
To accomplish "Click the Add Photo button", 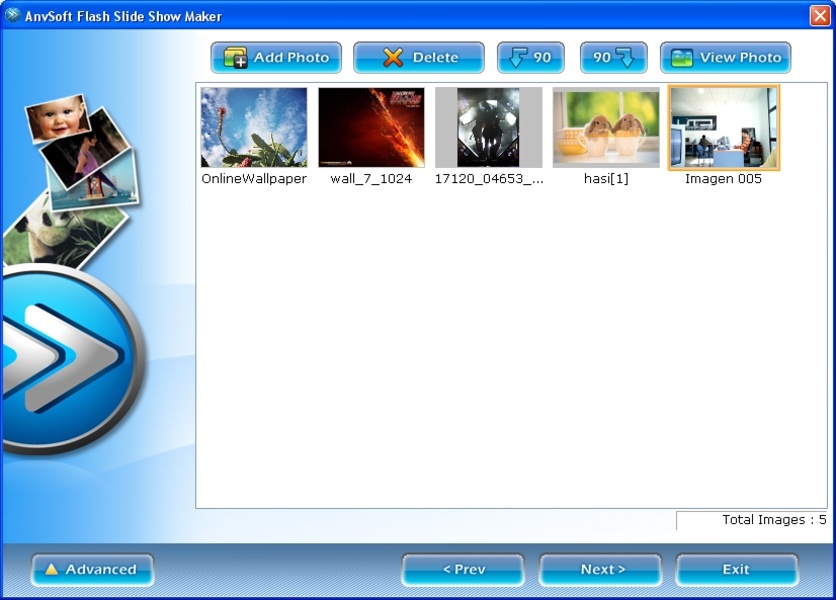I will [x=276, y=58].
